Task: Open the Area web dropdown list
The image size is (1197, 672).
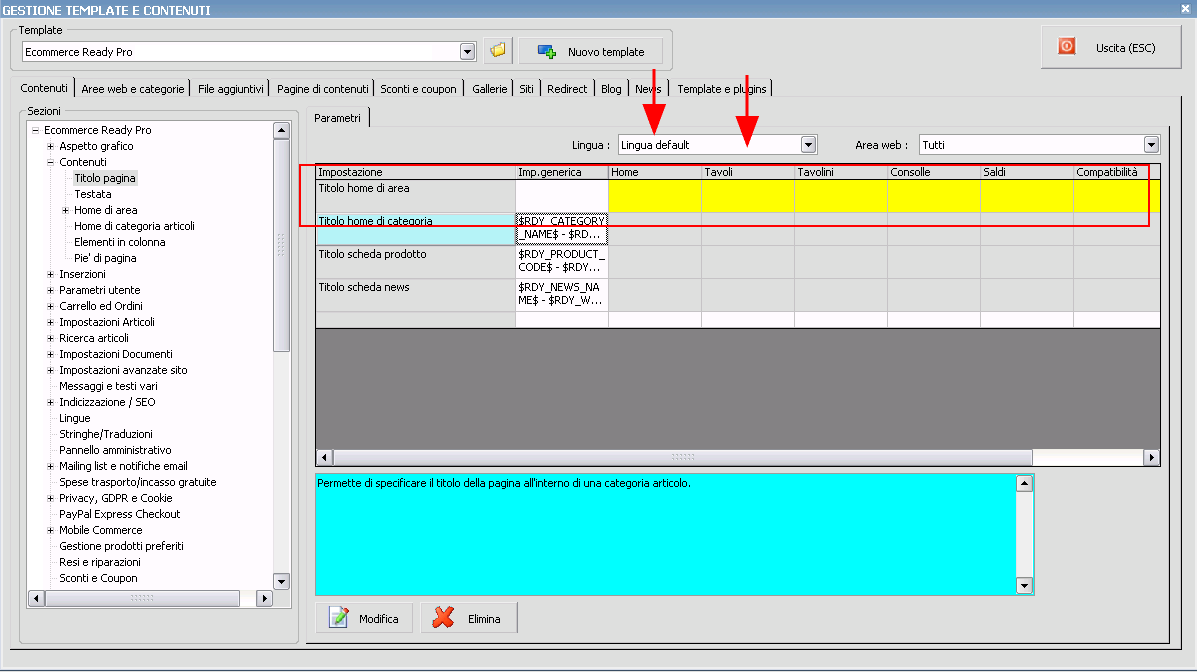Action: point(1151,145)
